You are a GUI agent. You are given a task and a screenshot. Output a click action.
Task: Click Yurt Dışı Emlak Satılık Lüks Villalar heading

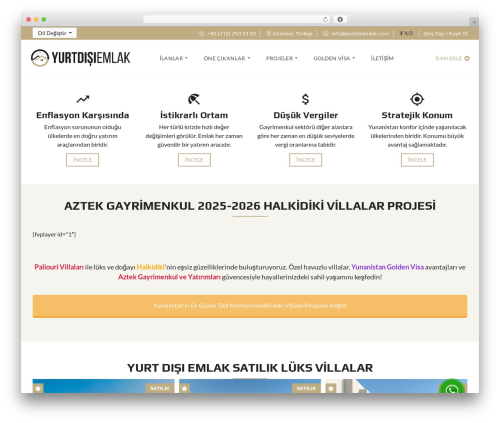(250, 368)
